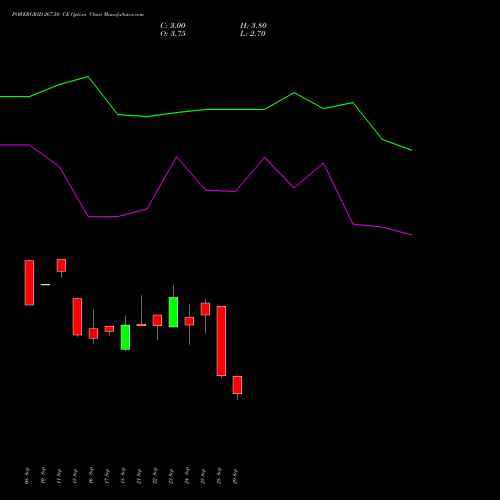Click the red candle for 15 Sep
Image resolution: width=500 pixels, height=500 pixels.
click(x=77, y=317)
